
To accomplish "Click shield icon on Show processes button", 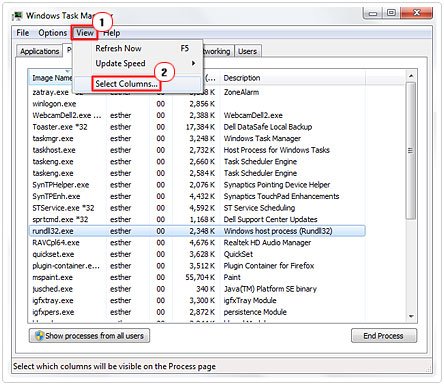I will (x=39, y=336).
